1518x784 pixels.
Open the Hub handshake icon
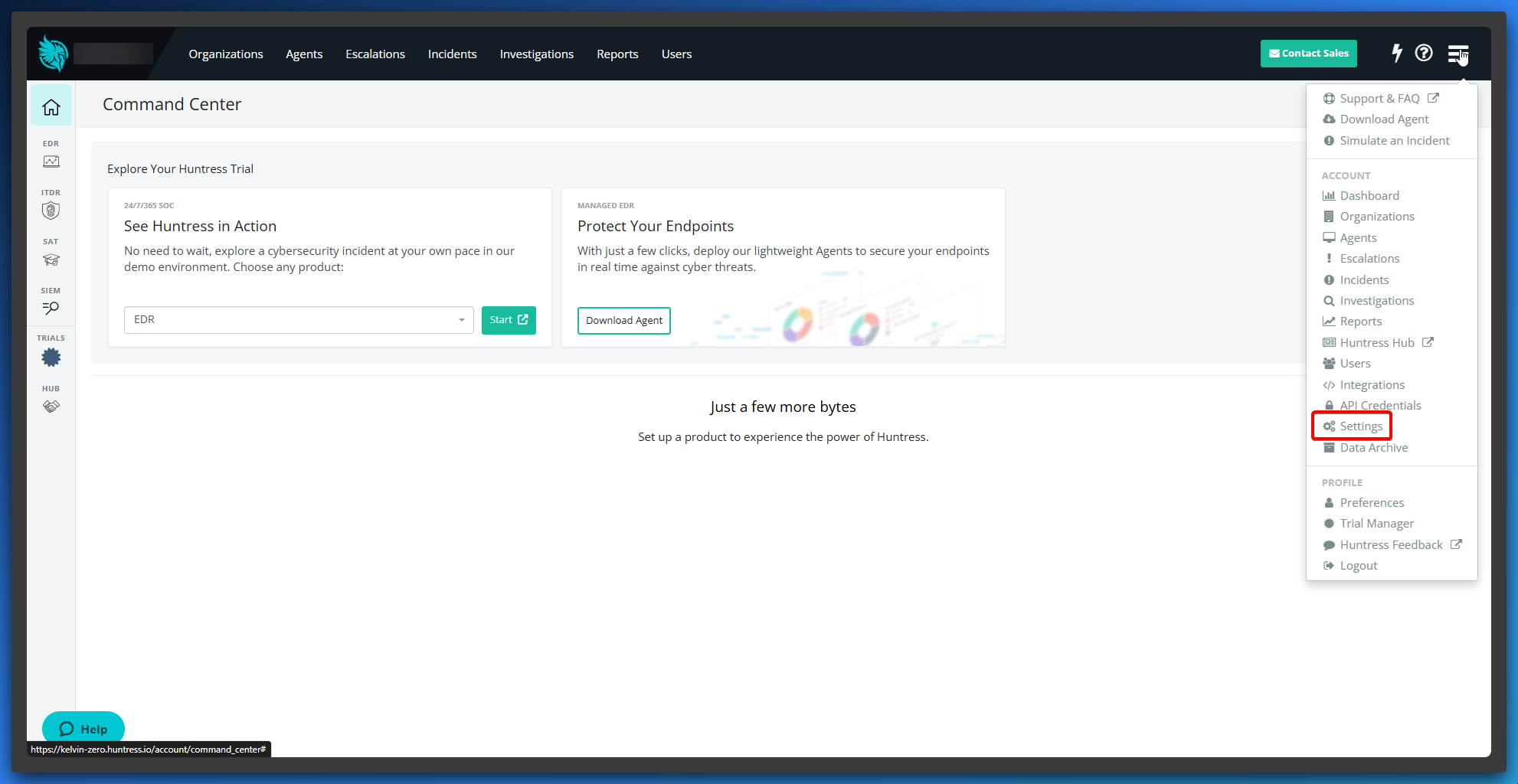[x=51, y=407]
